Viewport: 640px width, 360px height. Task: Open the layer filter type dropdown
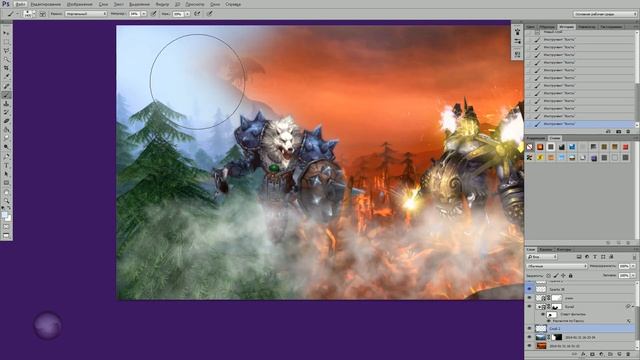[x=542, y=257]
